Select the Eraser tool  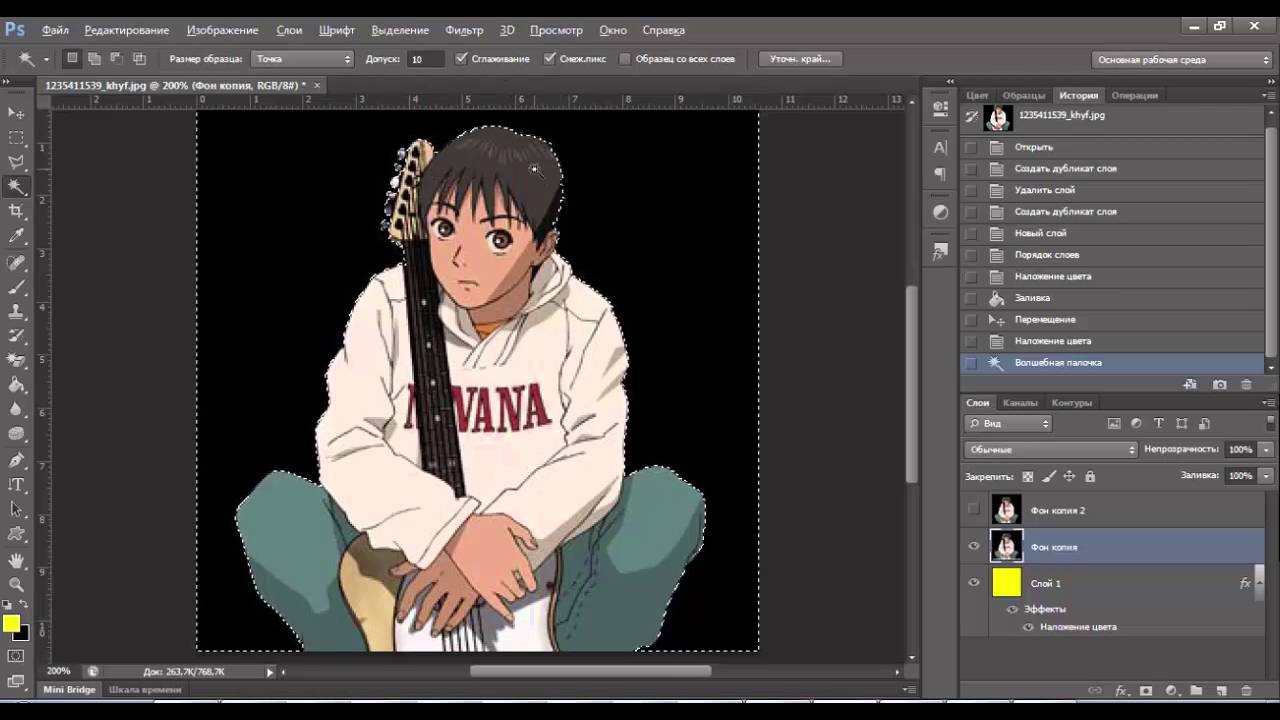click(x=16, y=360)
